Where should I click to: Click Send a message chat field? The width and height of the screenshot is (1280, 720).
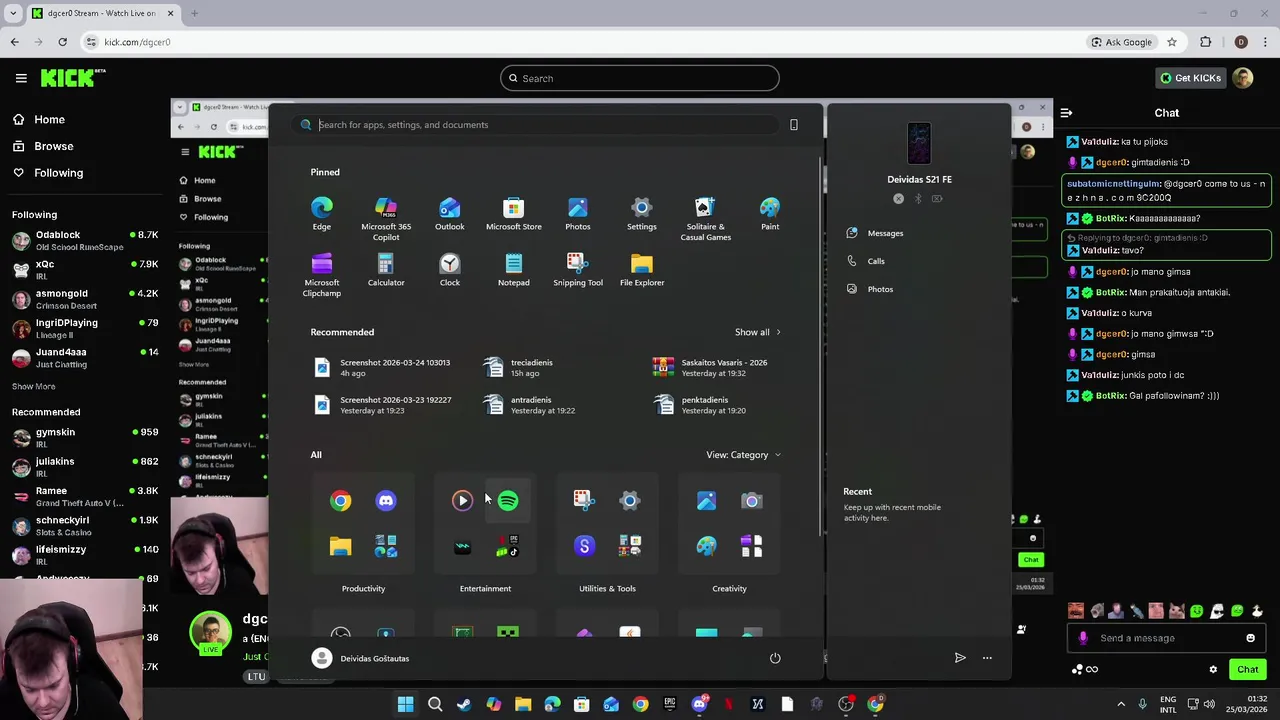1165,638
